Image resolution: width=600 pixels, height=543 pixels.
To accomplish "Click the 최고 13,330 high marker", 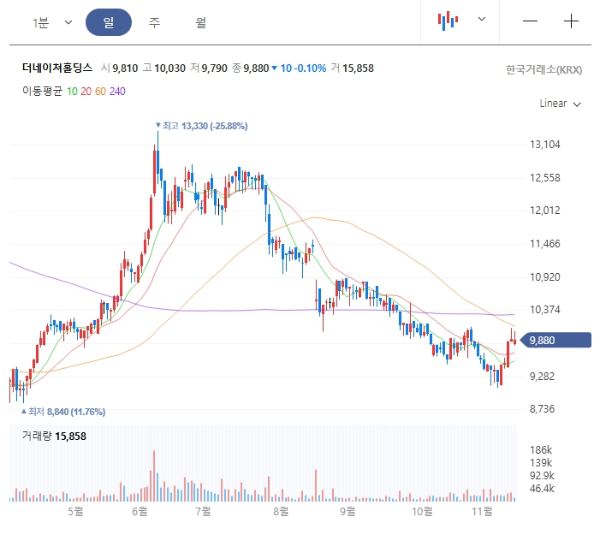I will tap(202, 126).
